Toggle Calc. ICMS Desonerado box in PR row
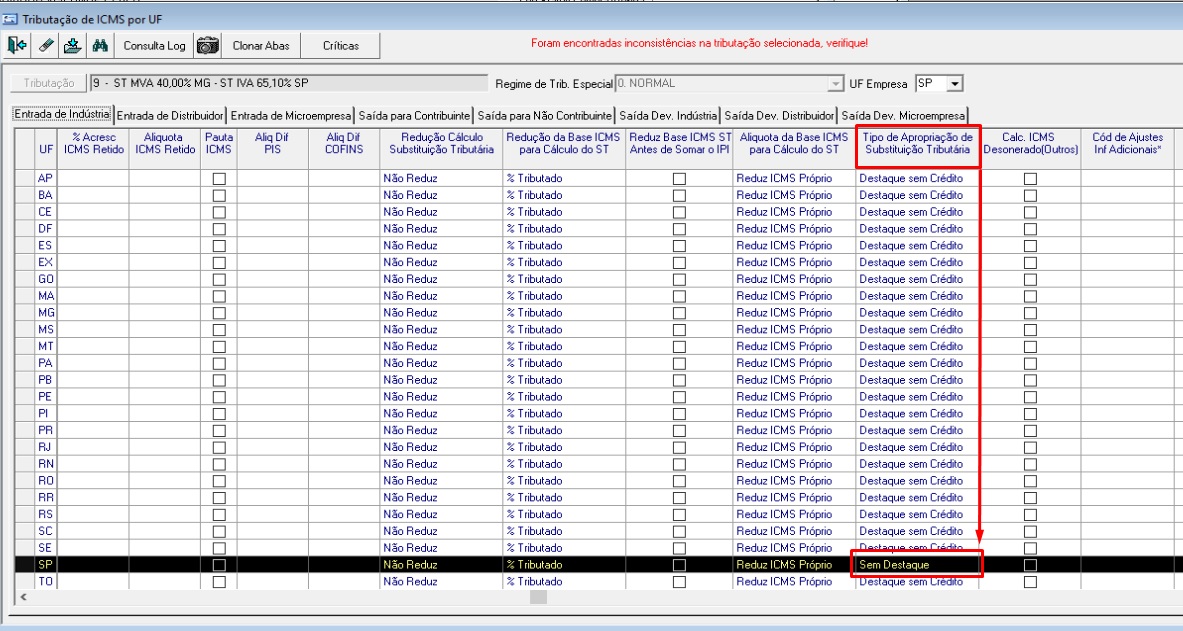The image size is (1183, 631). coord(1030,431)
